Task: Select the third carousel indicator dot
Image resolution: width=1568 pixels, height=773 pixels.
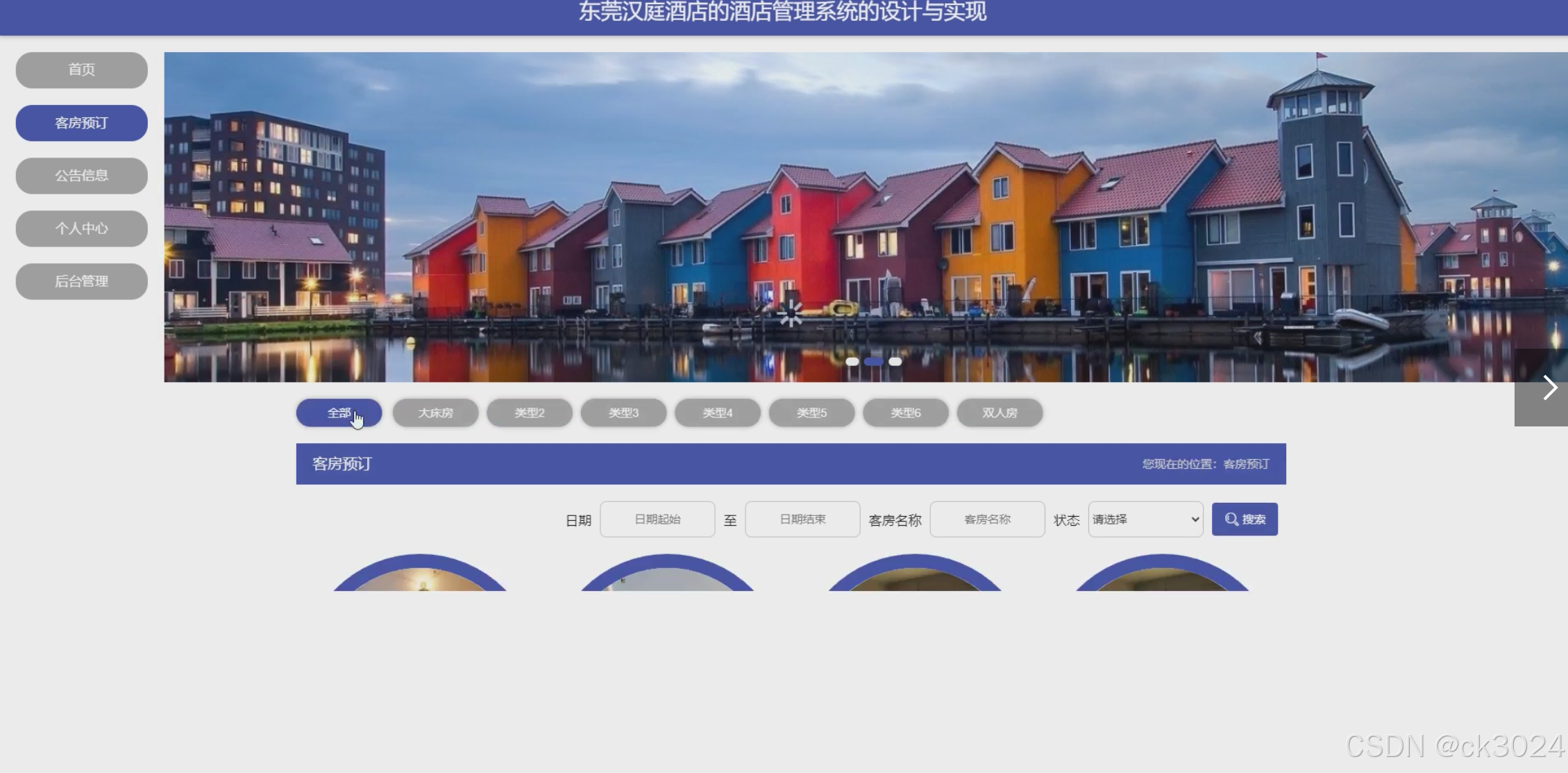Action: coord(895,361)
